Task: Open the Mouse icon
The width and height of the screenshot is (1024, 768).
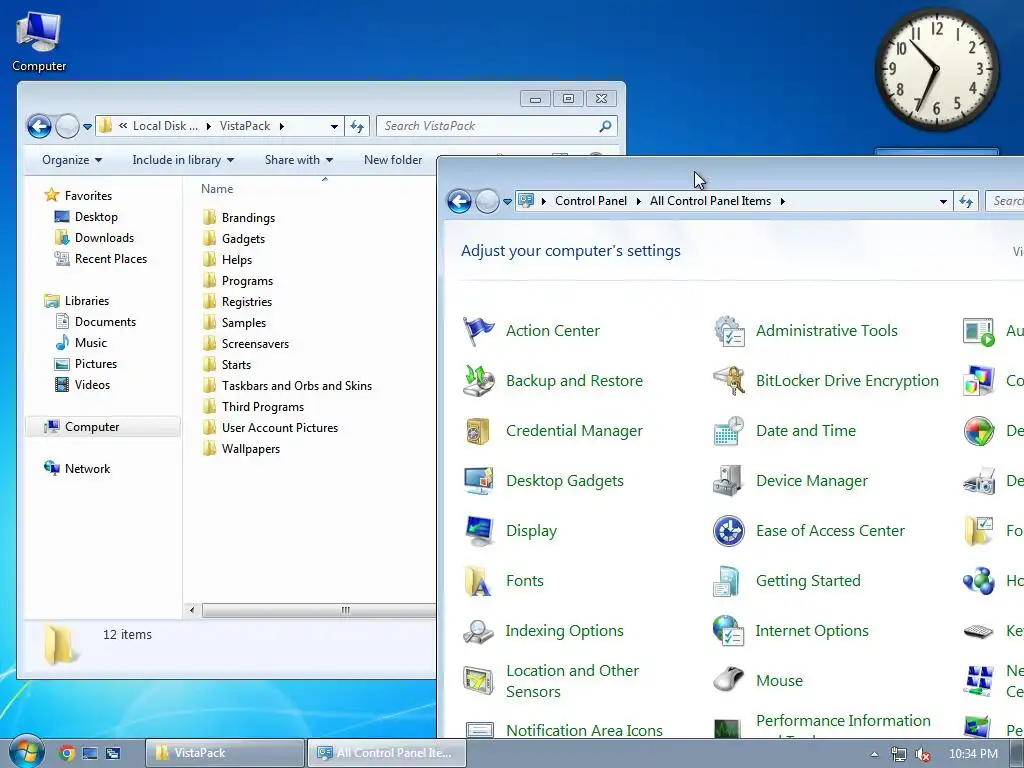Action: pyautogui.click(x=729, y=680)
